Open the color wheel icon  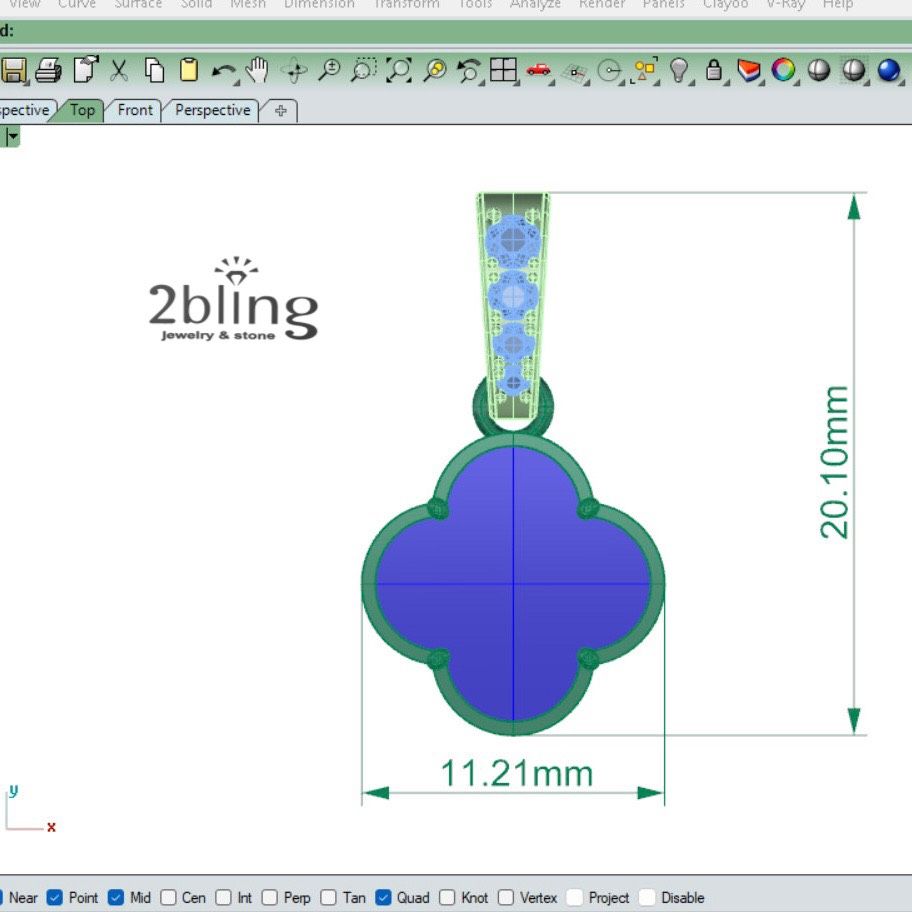coord(783,70)
